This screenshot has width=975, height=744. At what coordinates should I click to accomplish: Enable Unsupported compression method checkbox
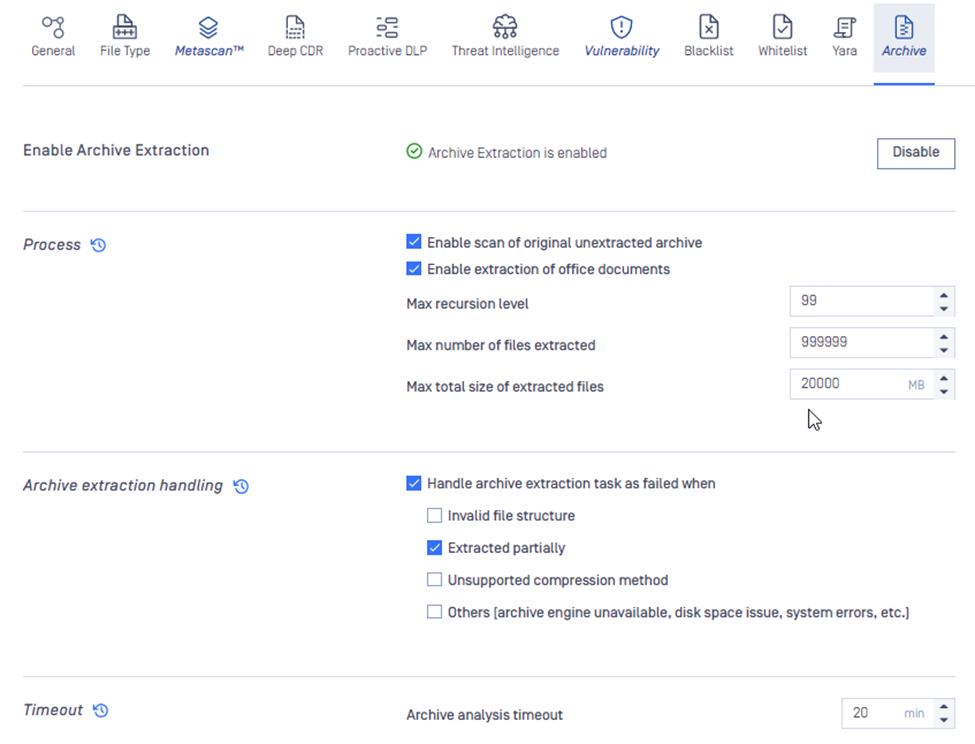click(x=434, y=580)
